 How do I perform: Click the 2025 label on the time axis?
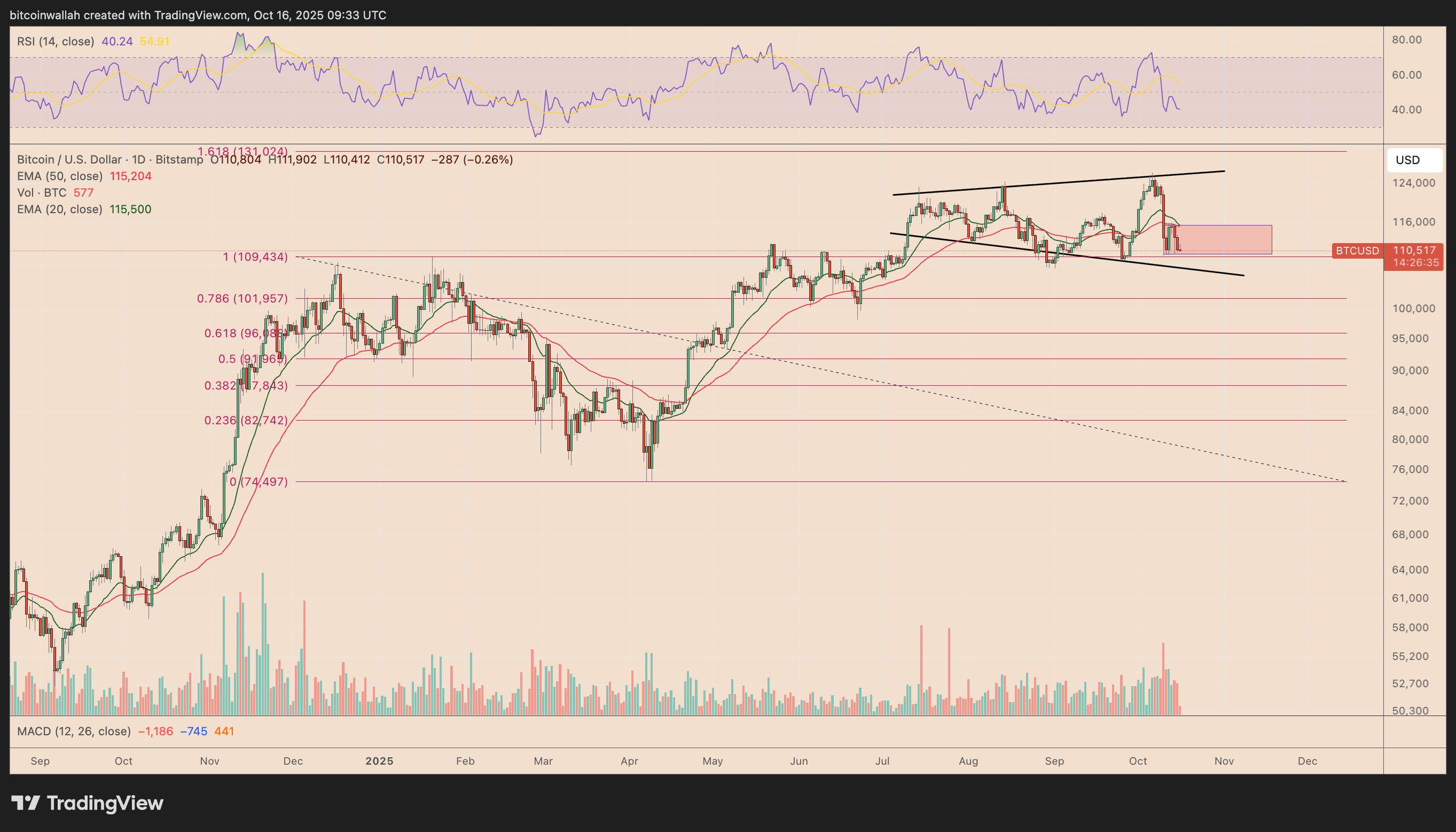pos(379,761)
